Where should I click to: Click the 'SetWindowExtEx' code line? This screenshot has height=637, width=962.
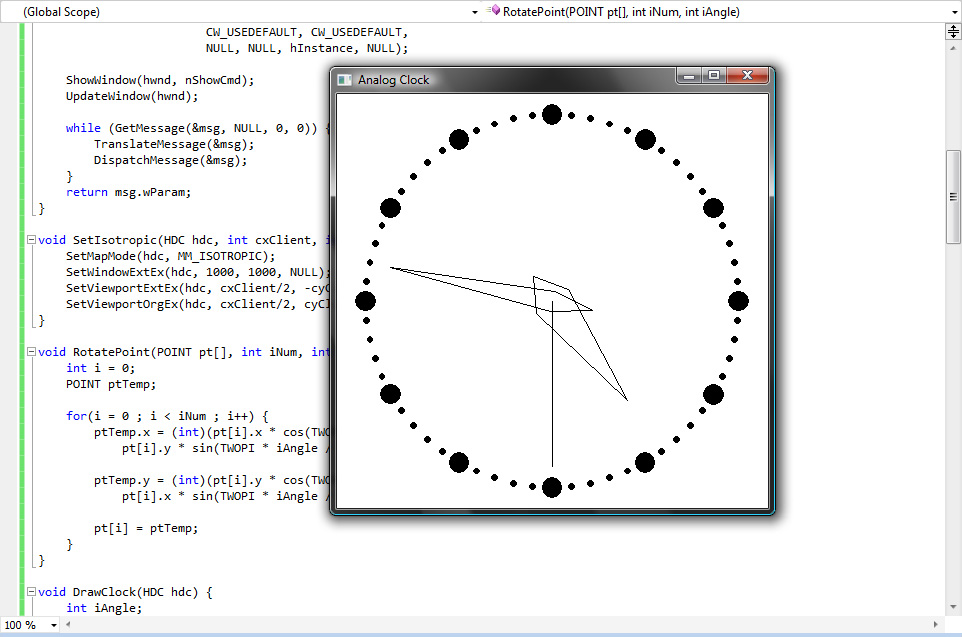tap(198, 272)
